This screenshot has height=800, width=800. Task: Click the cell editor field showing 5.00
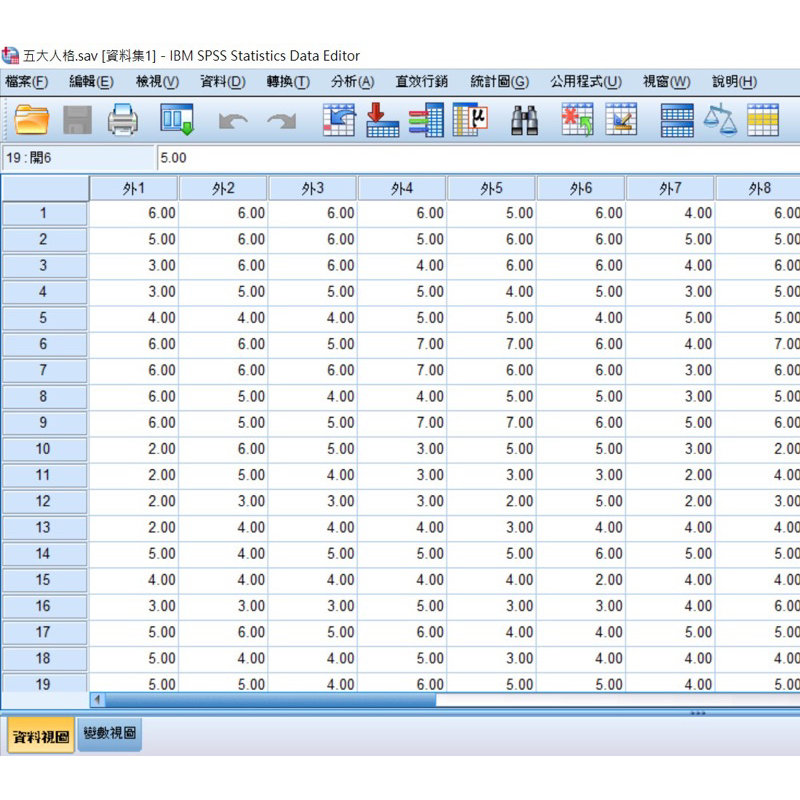click(x=478, y=158)
